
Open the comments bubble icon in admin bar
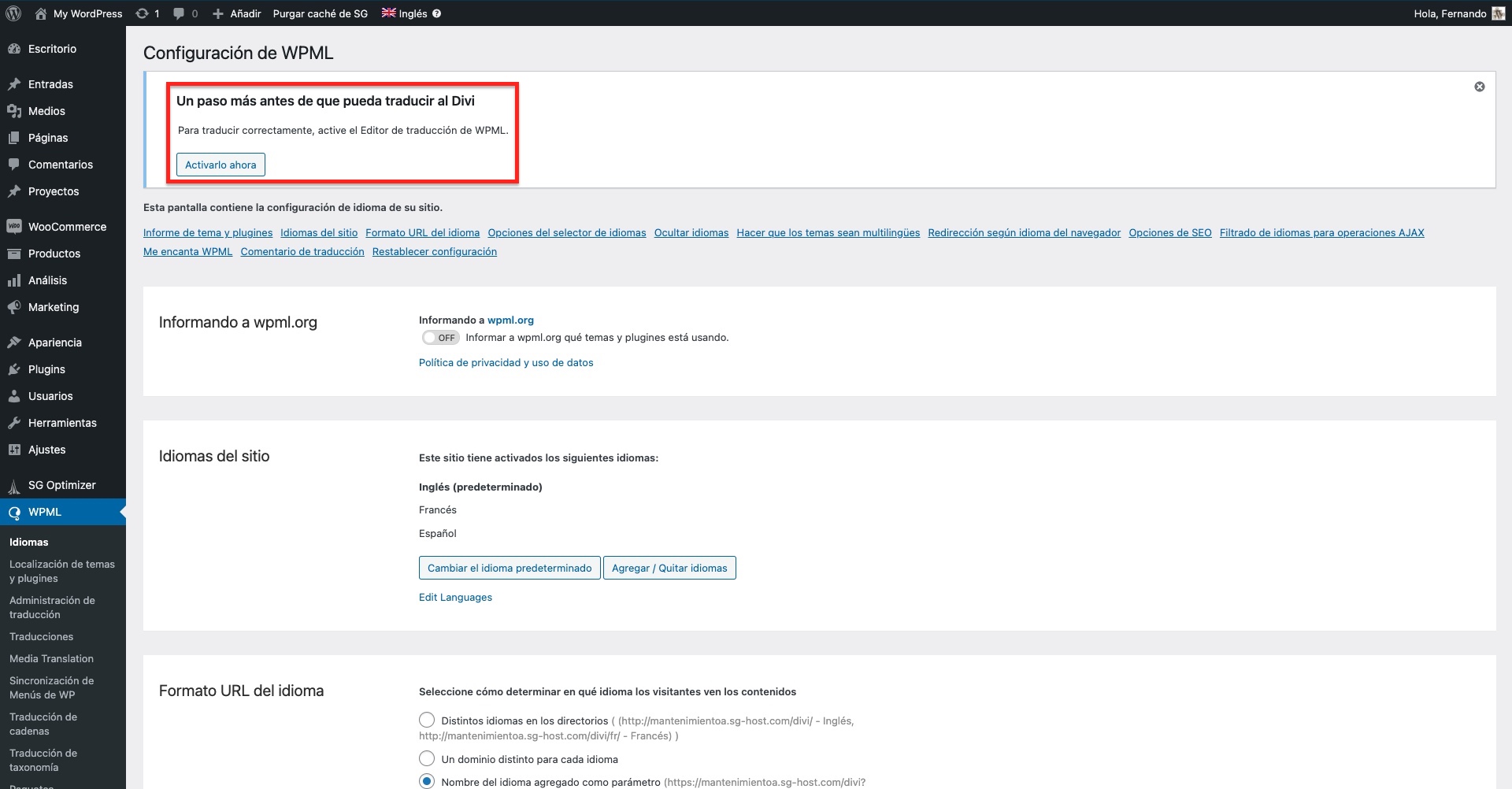180,13
